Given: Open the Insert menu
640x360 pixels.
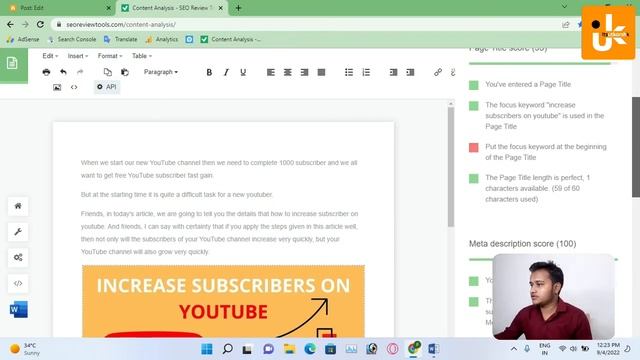Looking at the screenshot, I should [78, 56].
